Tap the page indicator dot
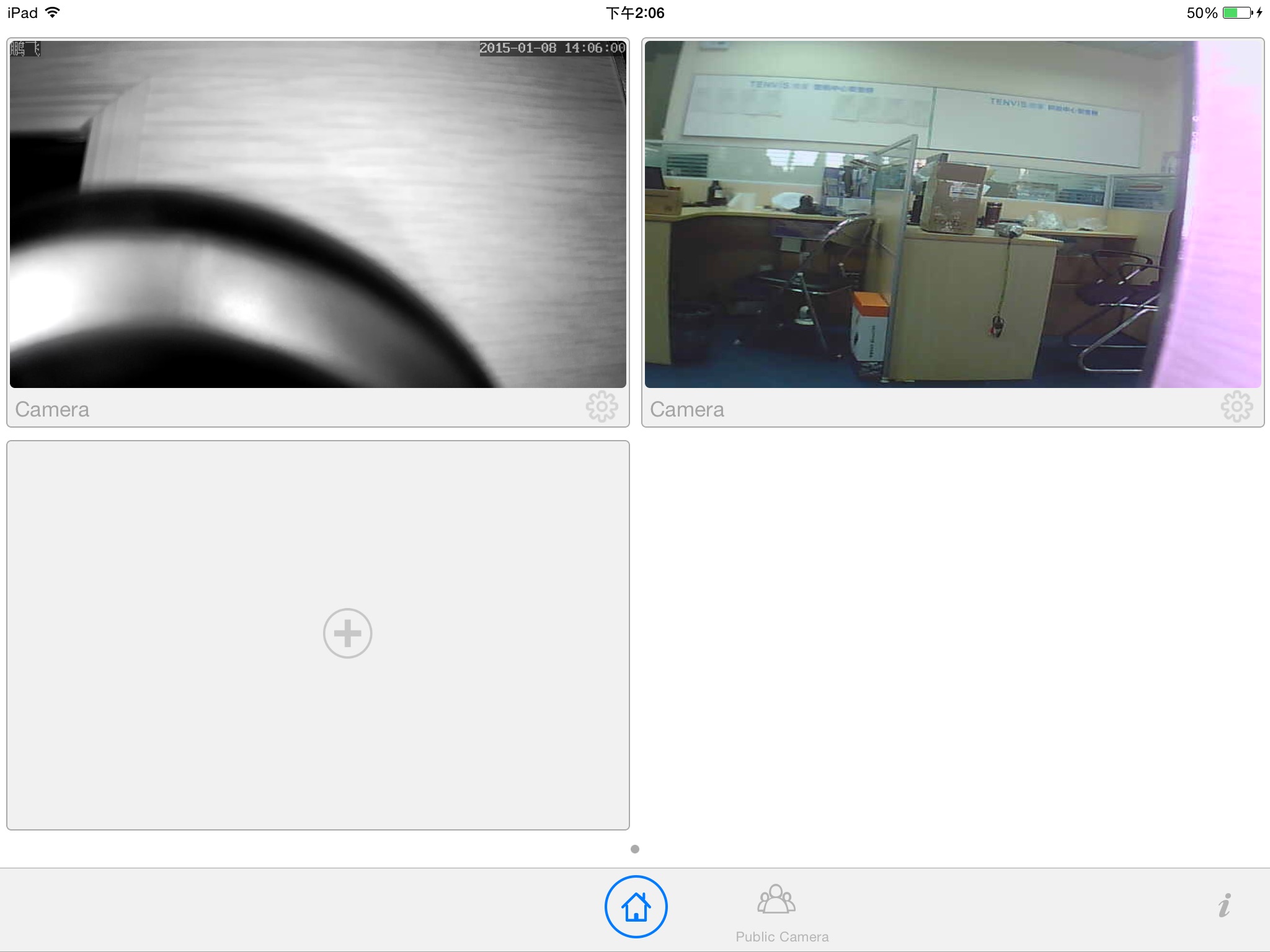The image size is (1270, 952). 634,849
